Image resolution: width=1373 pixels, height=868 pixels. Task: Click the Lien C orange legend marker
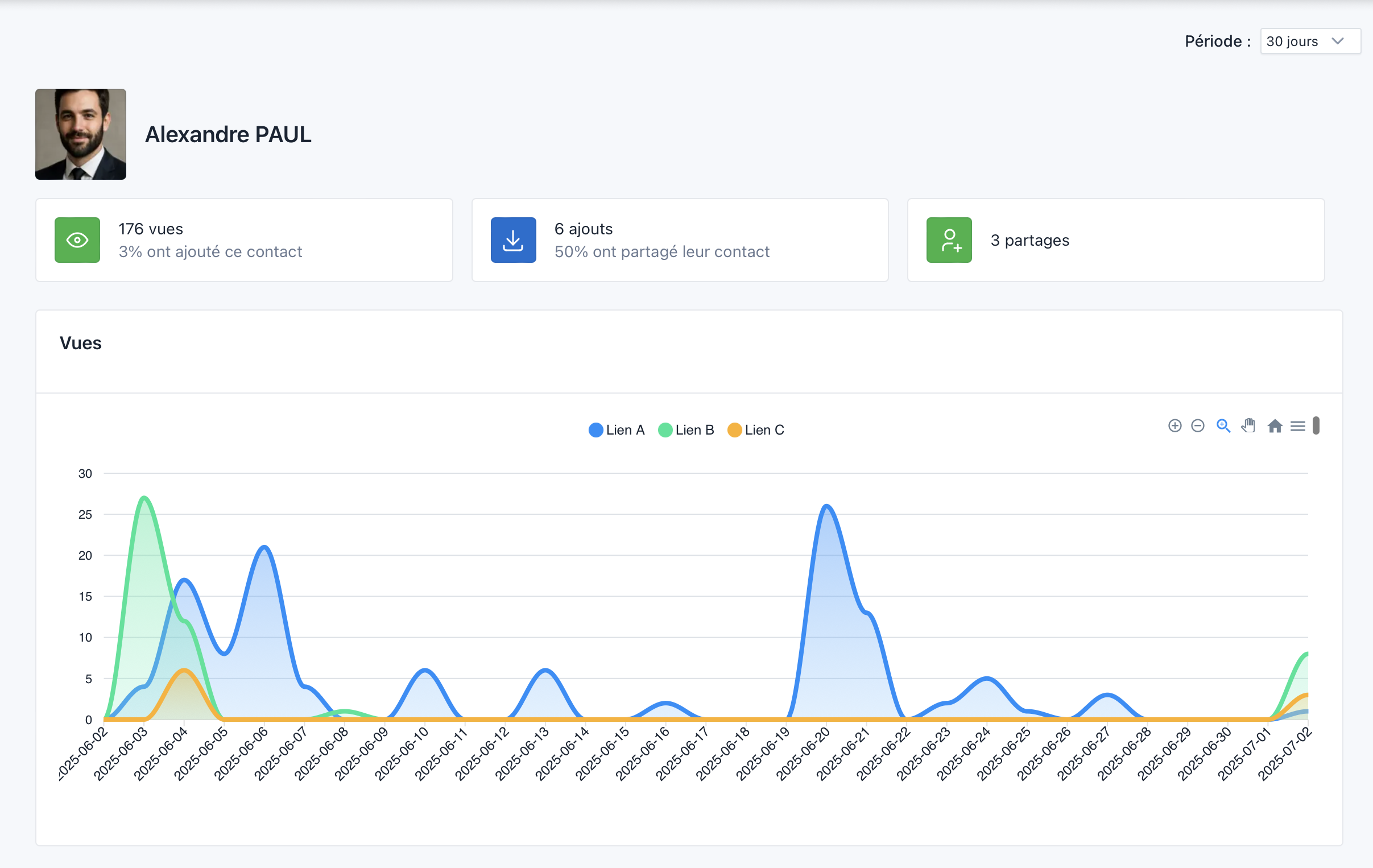click(x=734, y=430)
